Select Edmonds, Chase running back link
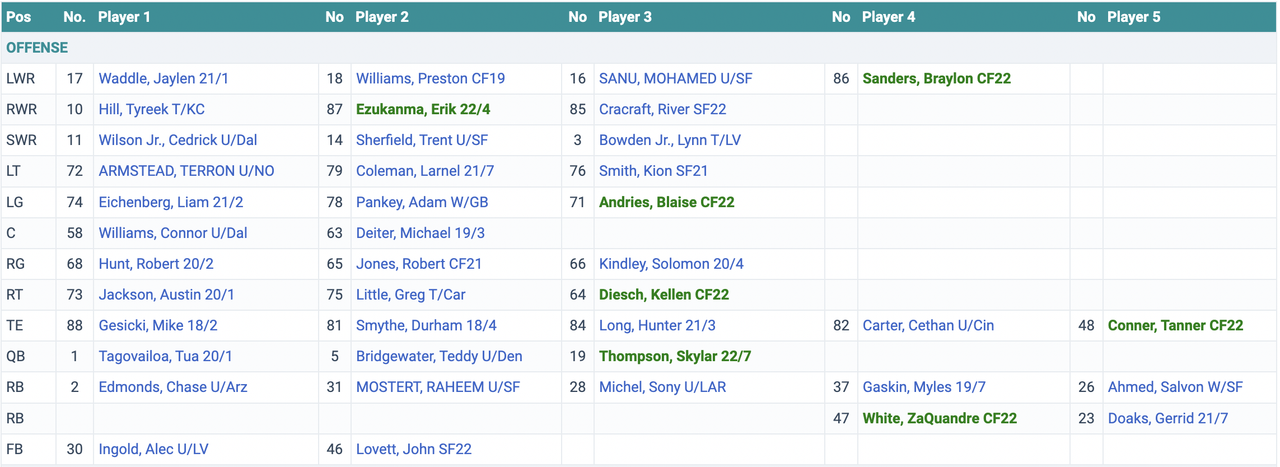Image resolution: width=1280 pixels, height=467 pixels. coord(172,387)
